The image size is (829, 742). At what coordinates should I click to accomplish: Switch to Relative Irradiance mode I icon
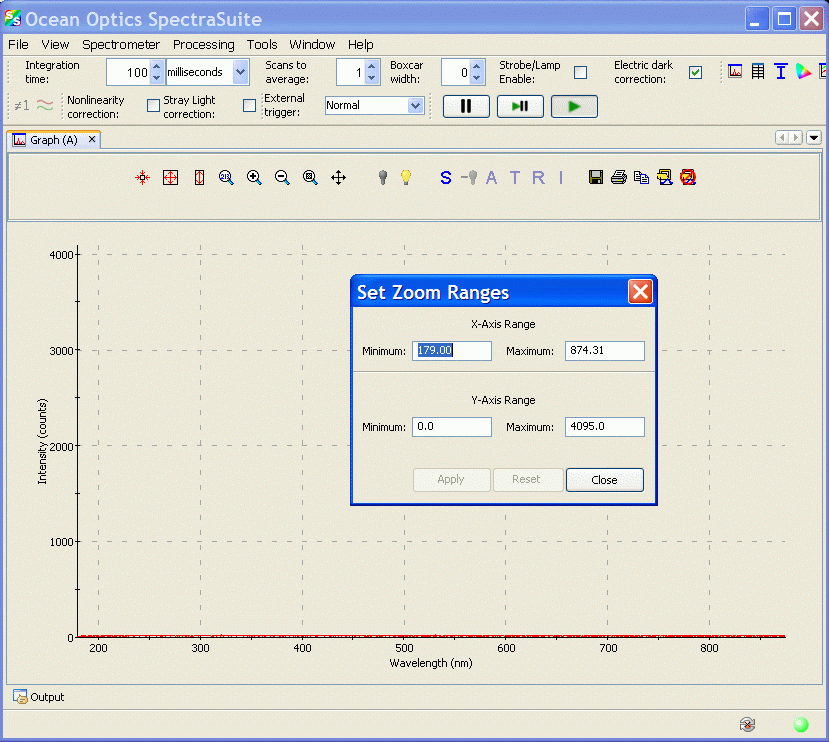click(561, 178)
